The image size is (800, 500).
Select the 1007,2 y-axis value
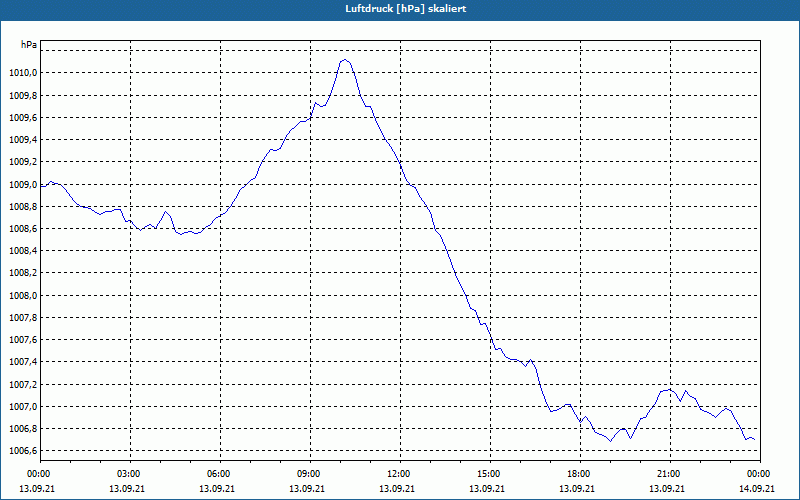(x=23, y=384)
